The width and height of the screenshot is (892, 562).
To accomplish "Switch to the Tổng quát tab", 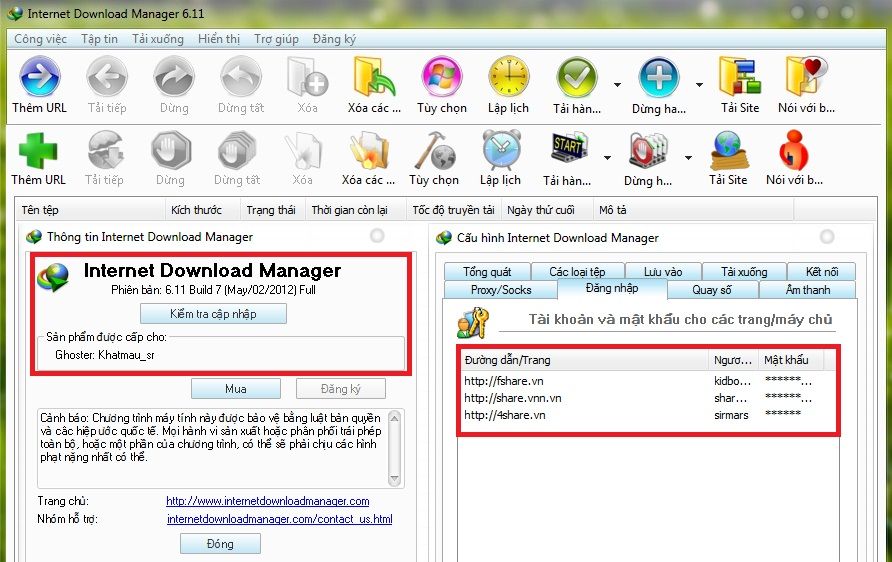I will [x=488, y=271].
